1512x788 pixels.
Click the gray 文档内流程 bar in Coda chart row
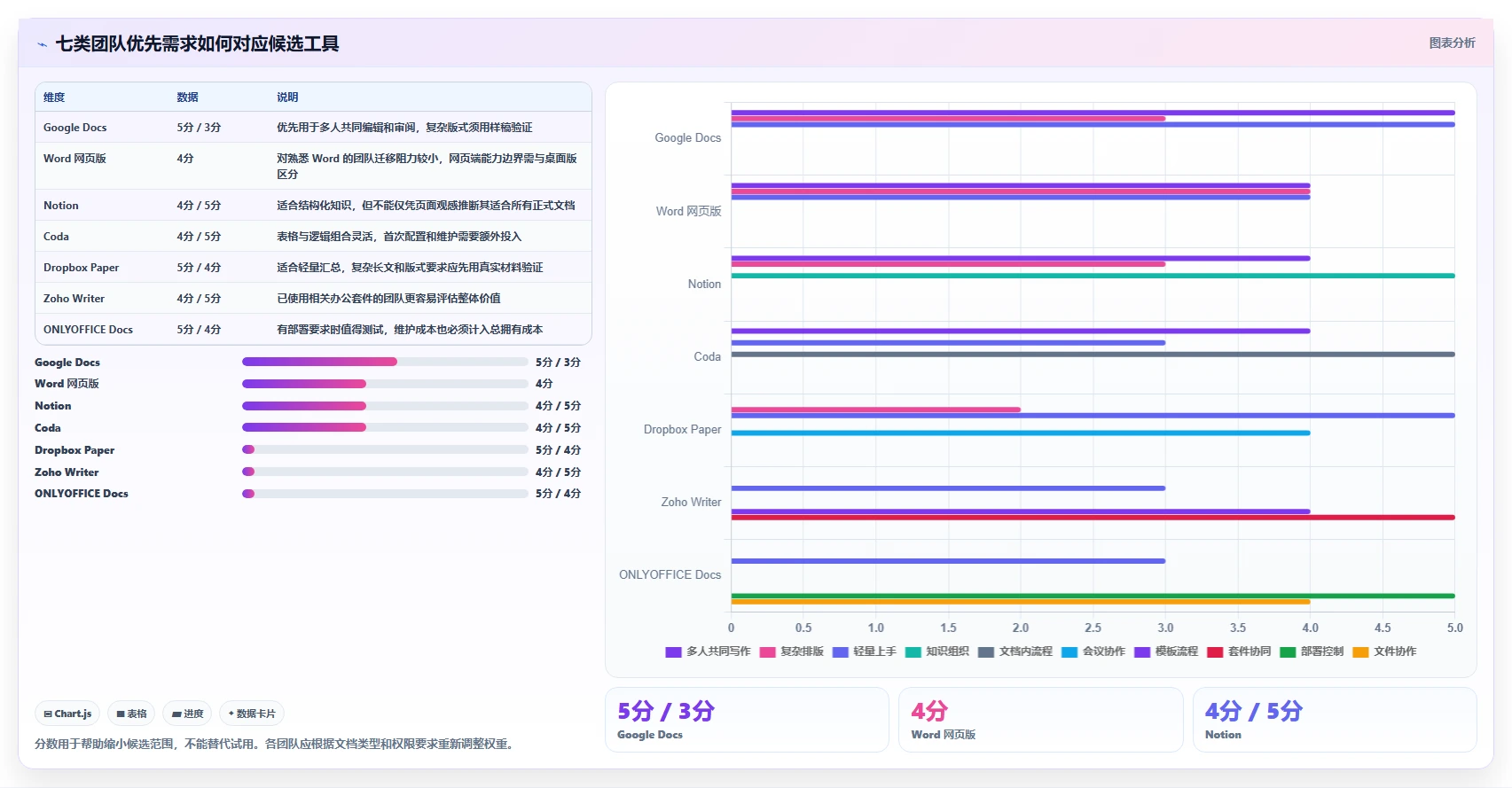[1093, 355]
